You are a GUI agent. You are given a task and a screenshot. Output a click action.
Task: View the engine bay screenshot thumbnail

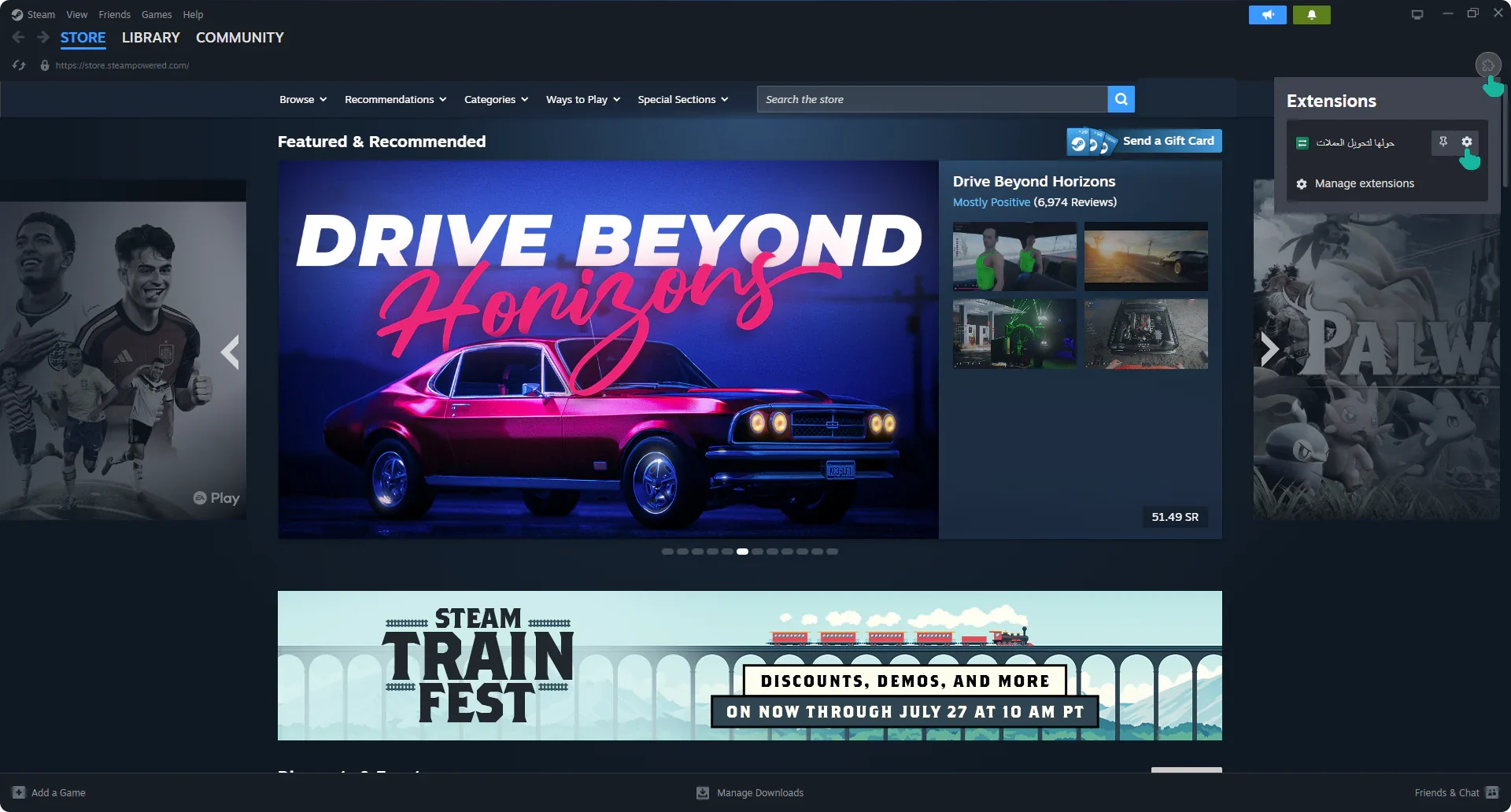pyautogui.click(x=1146, y=334)
